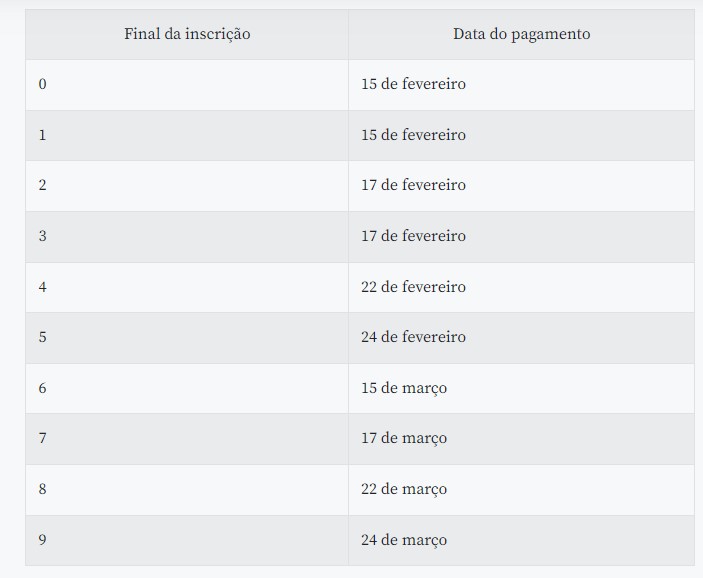703x578 pixels.
Task: Select the cell with inscription ending 9
Action: click(x=42, y=540)
